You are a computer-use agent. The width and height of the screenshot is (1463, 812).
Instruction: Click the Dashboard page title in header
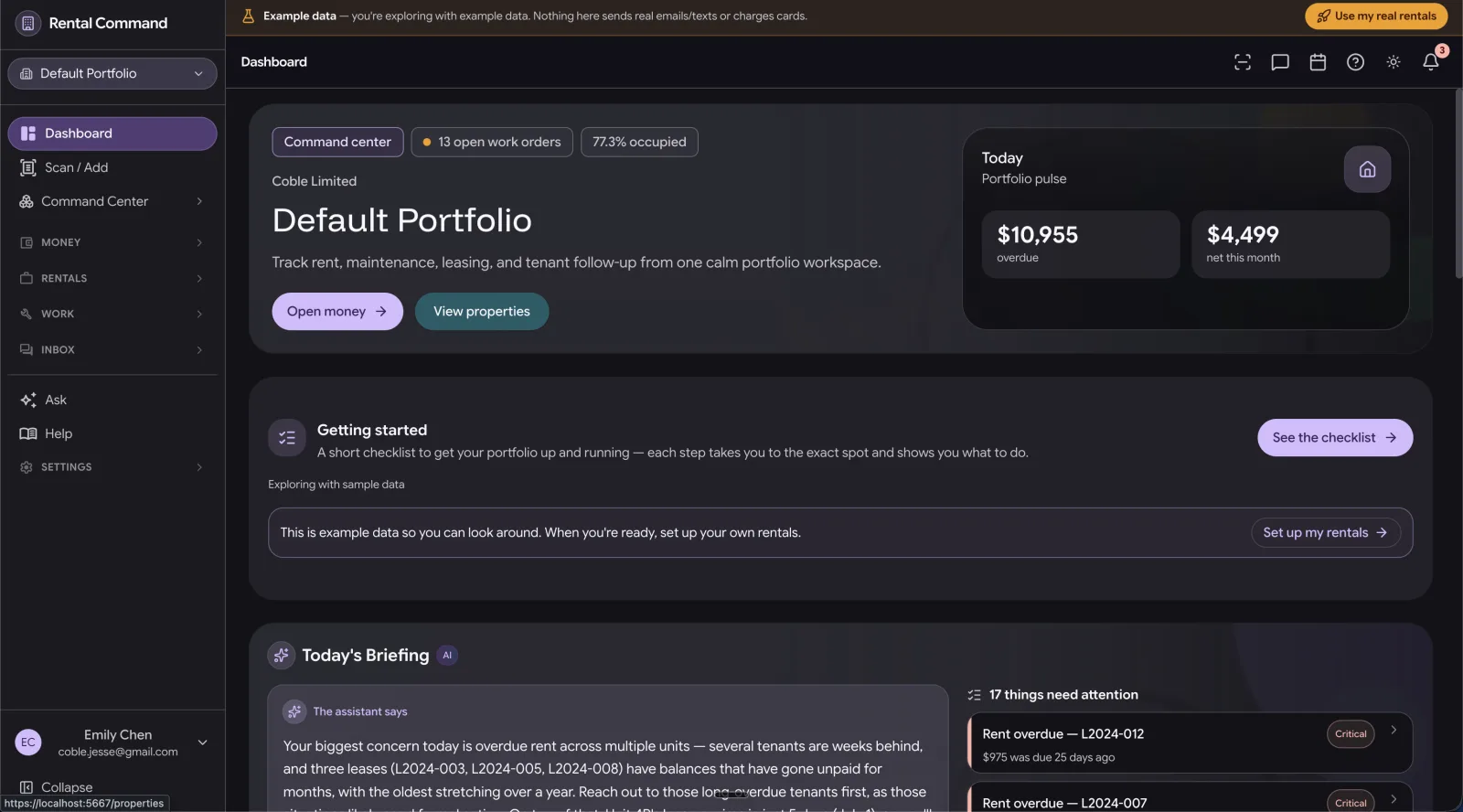[274, 62]
